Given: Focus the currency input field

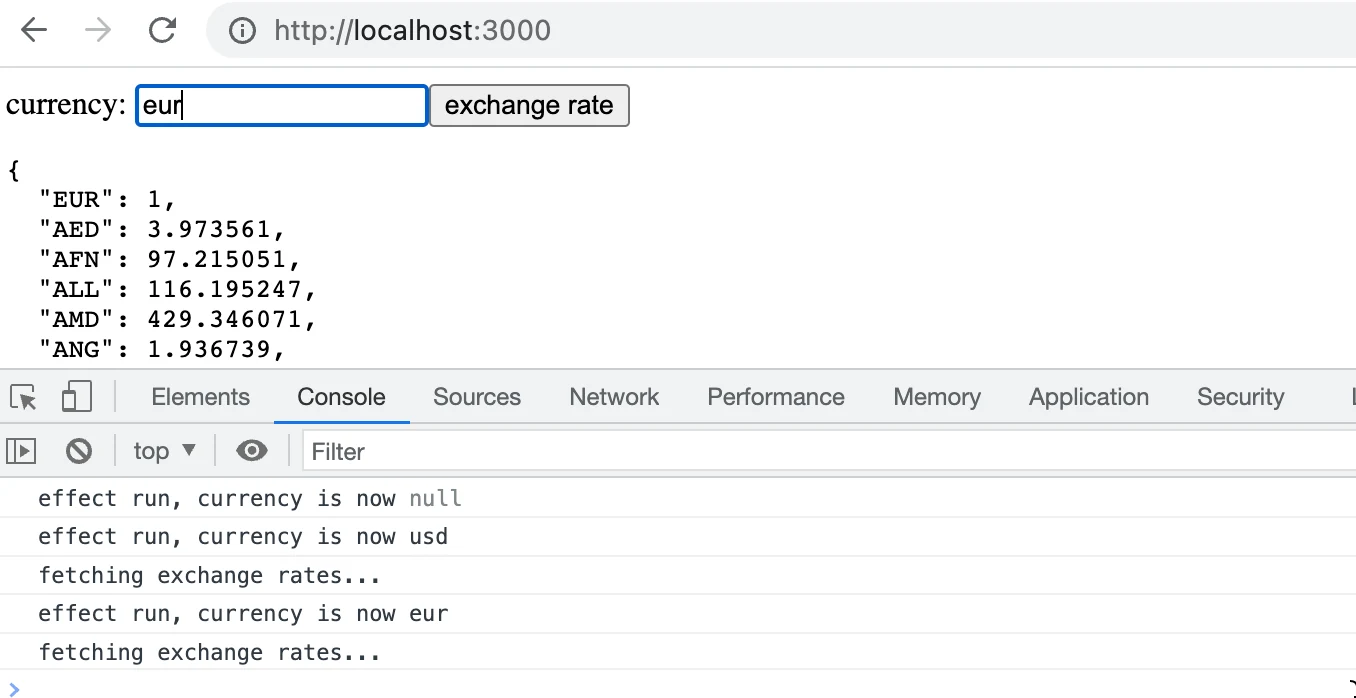Looking at the screenshot, I should pos(282,106).
